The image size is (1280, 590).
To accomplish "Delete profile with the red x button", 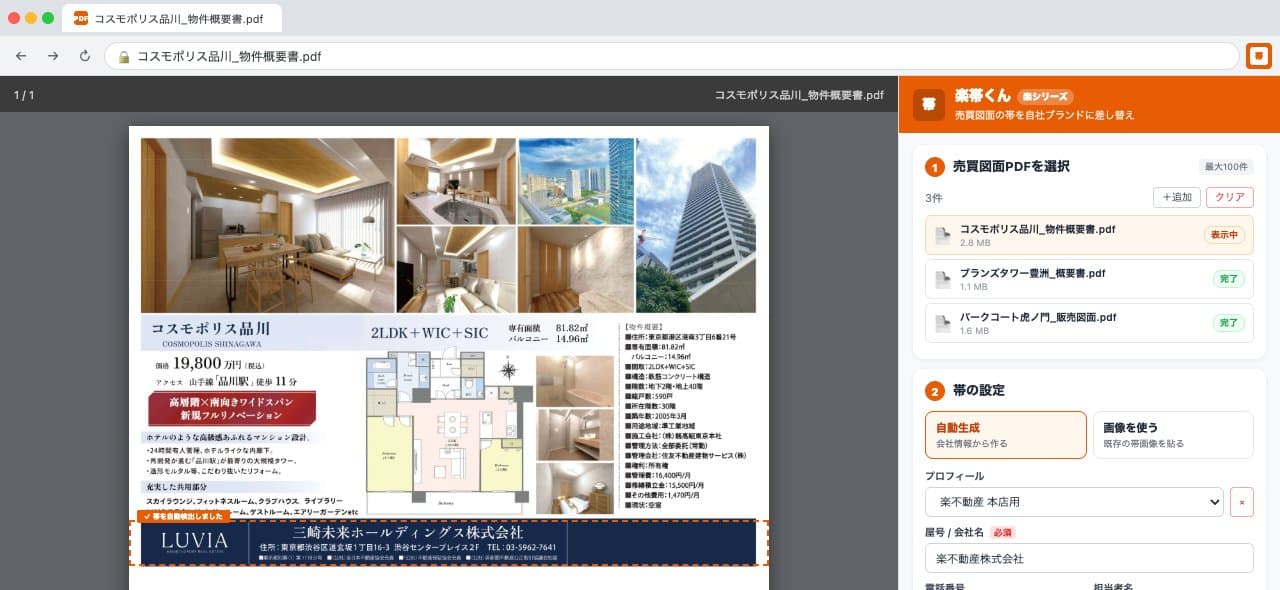I will (1241, 502).
